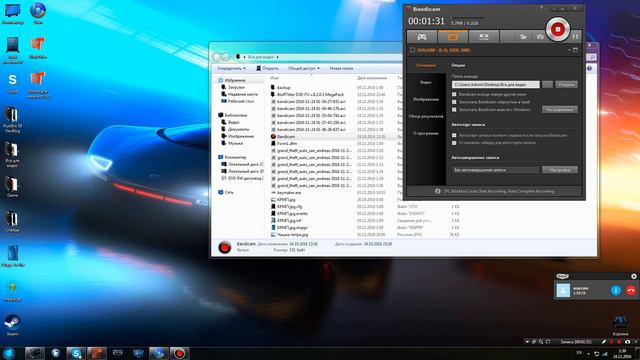Open the Основные section in Bandicam sidebar
This screenshot has width=640, height=360.
[426, 65]
